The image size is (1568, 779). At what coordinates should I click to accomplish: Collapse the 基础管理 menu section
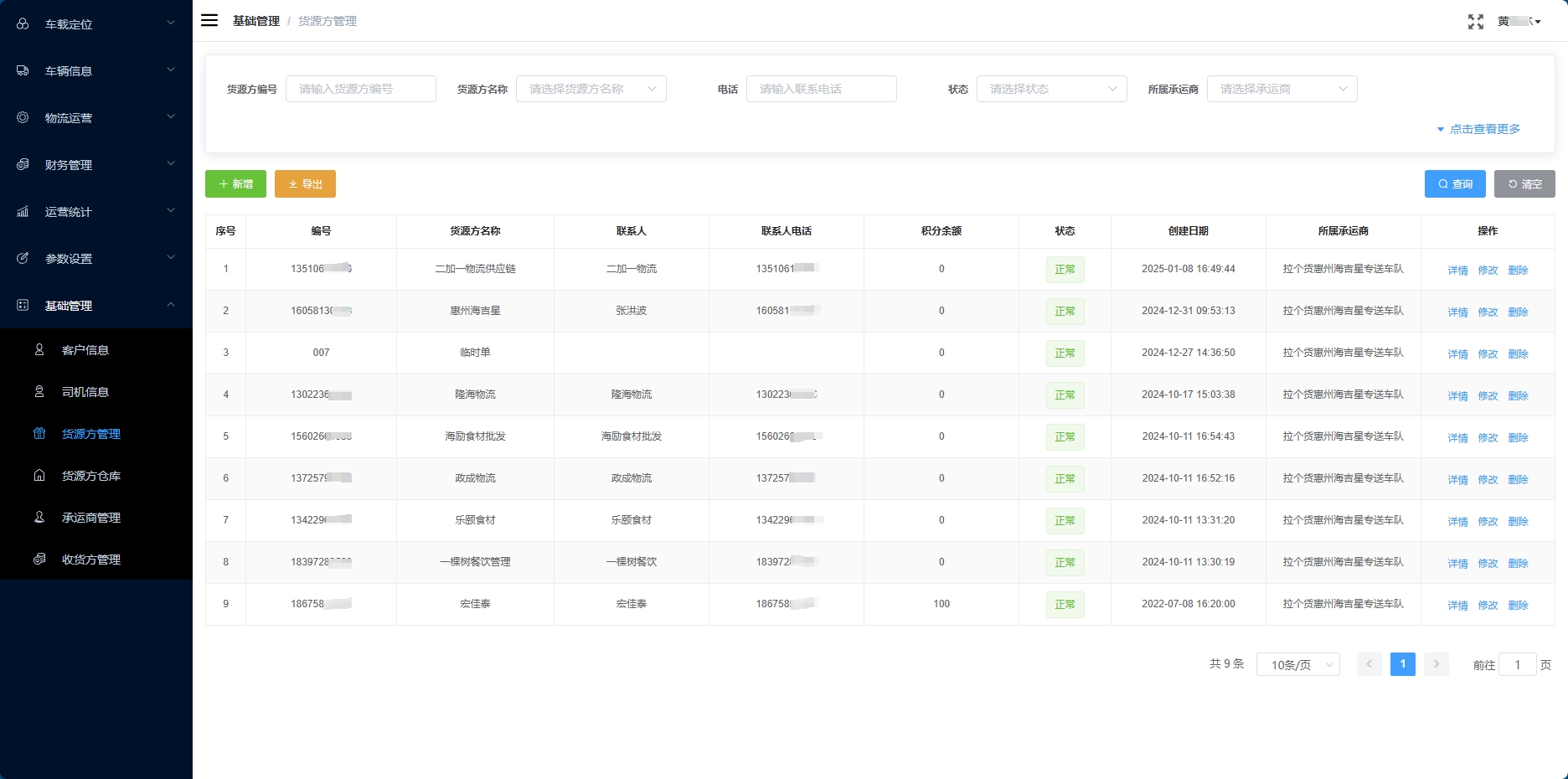coord(96,306)
